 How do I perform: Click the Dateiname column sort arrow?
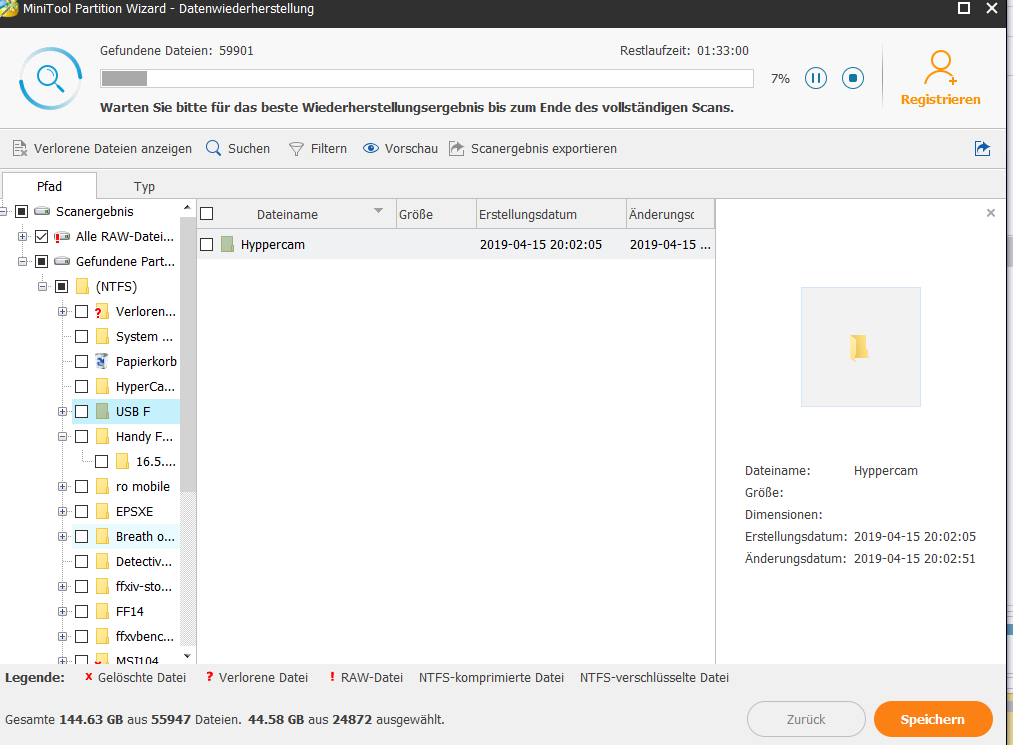[379, 211]
